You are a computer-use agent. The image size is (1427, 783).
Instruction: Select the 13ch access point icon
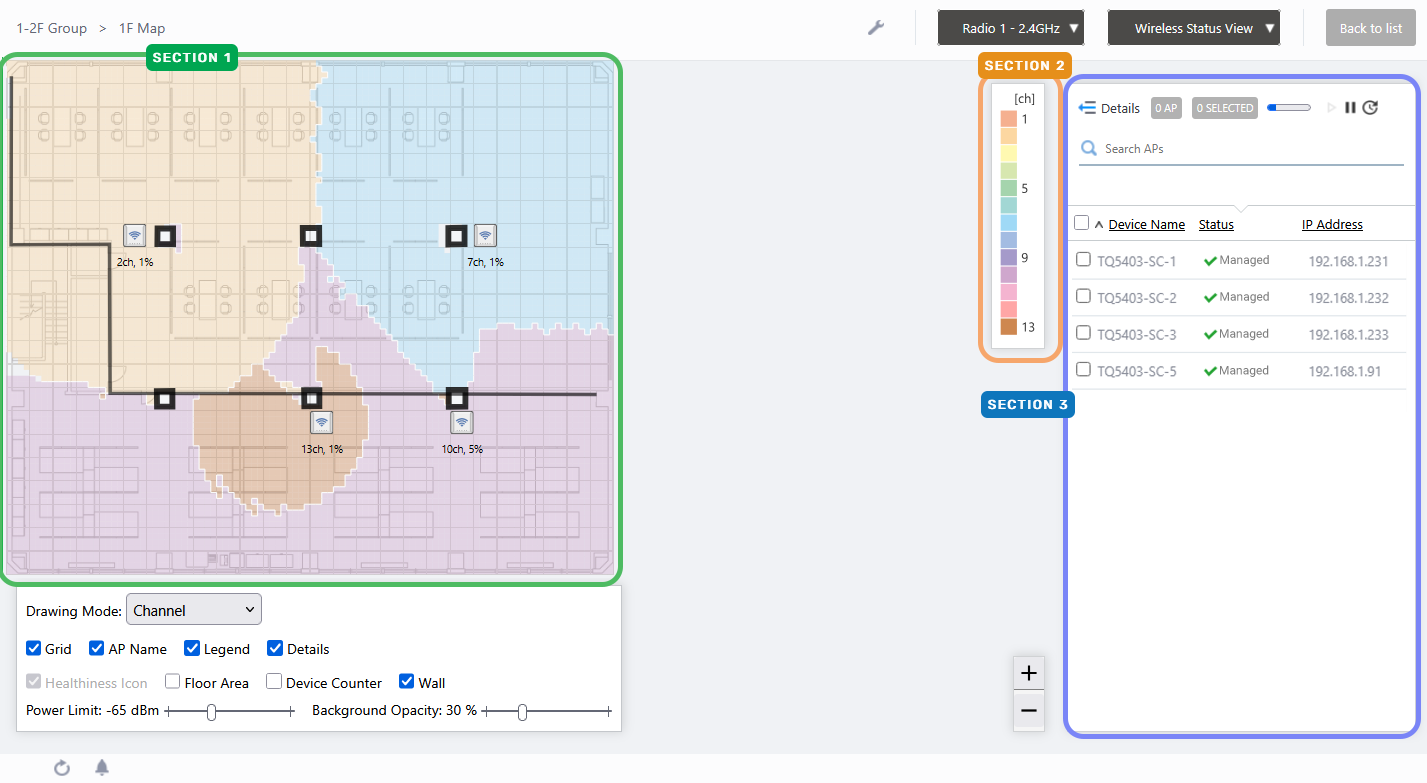(x=321, y=422)
